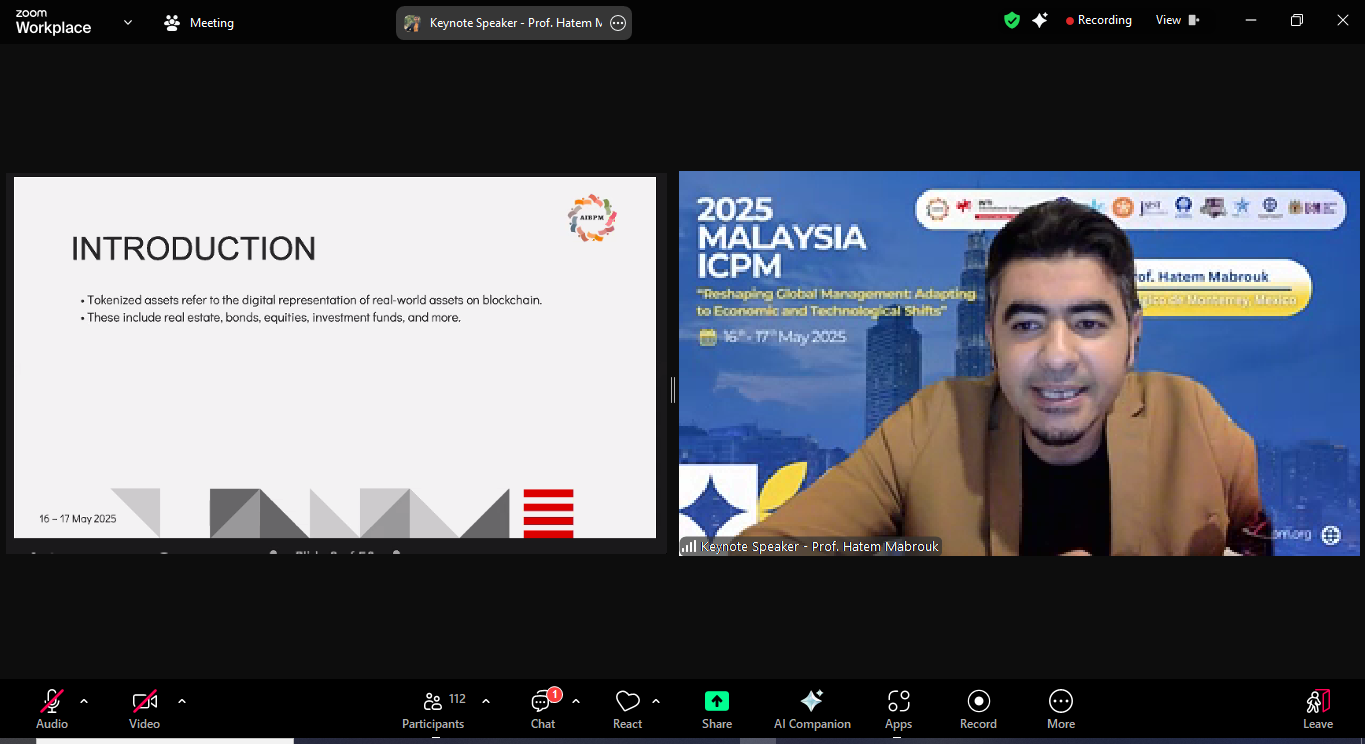Open React emoji menu
This screenshot has width=1365, height=744.
pos(627,709)
